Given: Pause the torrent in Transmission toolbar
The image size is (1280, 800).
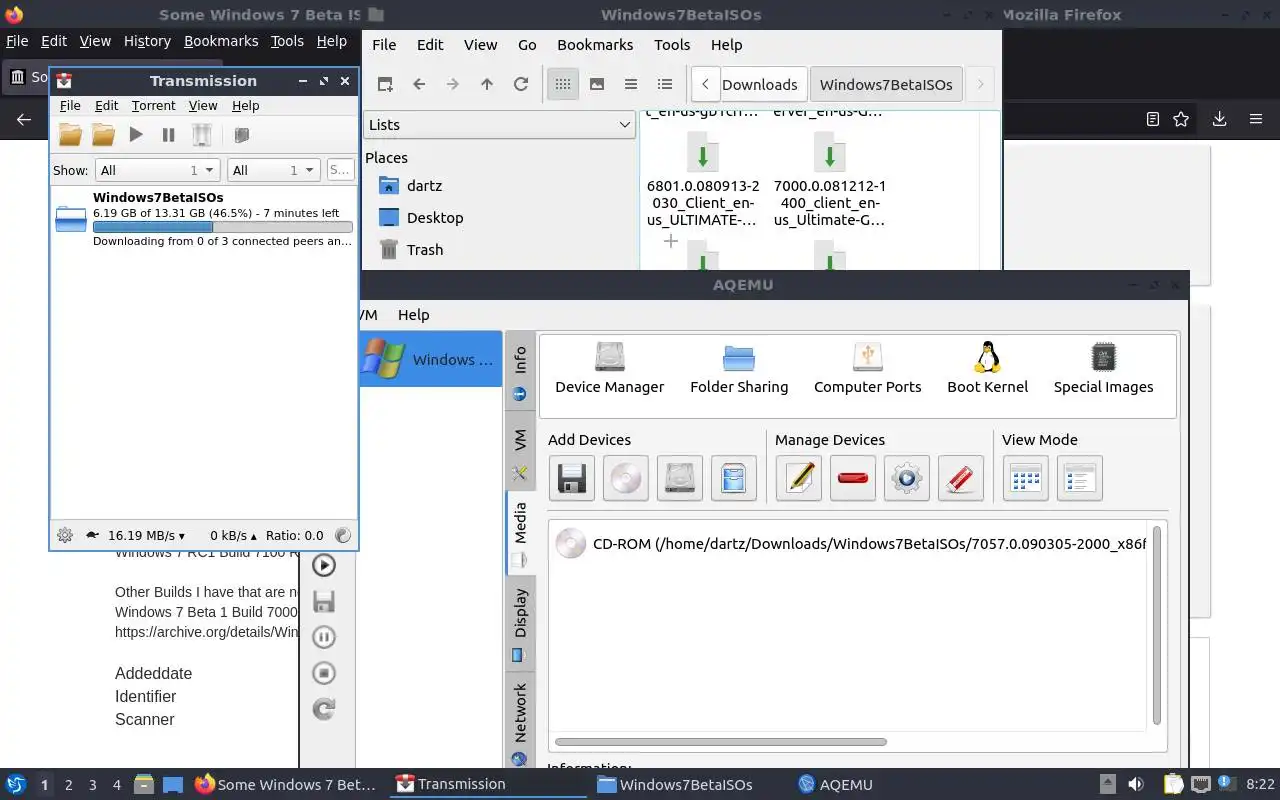Looking at the screenshot, I should 168,135.
